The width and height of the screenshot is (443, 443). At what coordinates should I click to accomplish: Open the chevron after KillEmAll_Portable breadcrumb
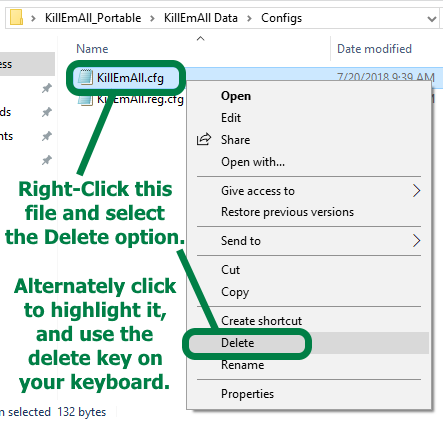(152, 18)
